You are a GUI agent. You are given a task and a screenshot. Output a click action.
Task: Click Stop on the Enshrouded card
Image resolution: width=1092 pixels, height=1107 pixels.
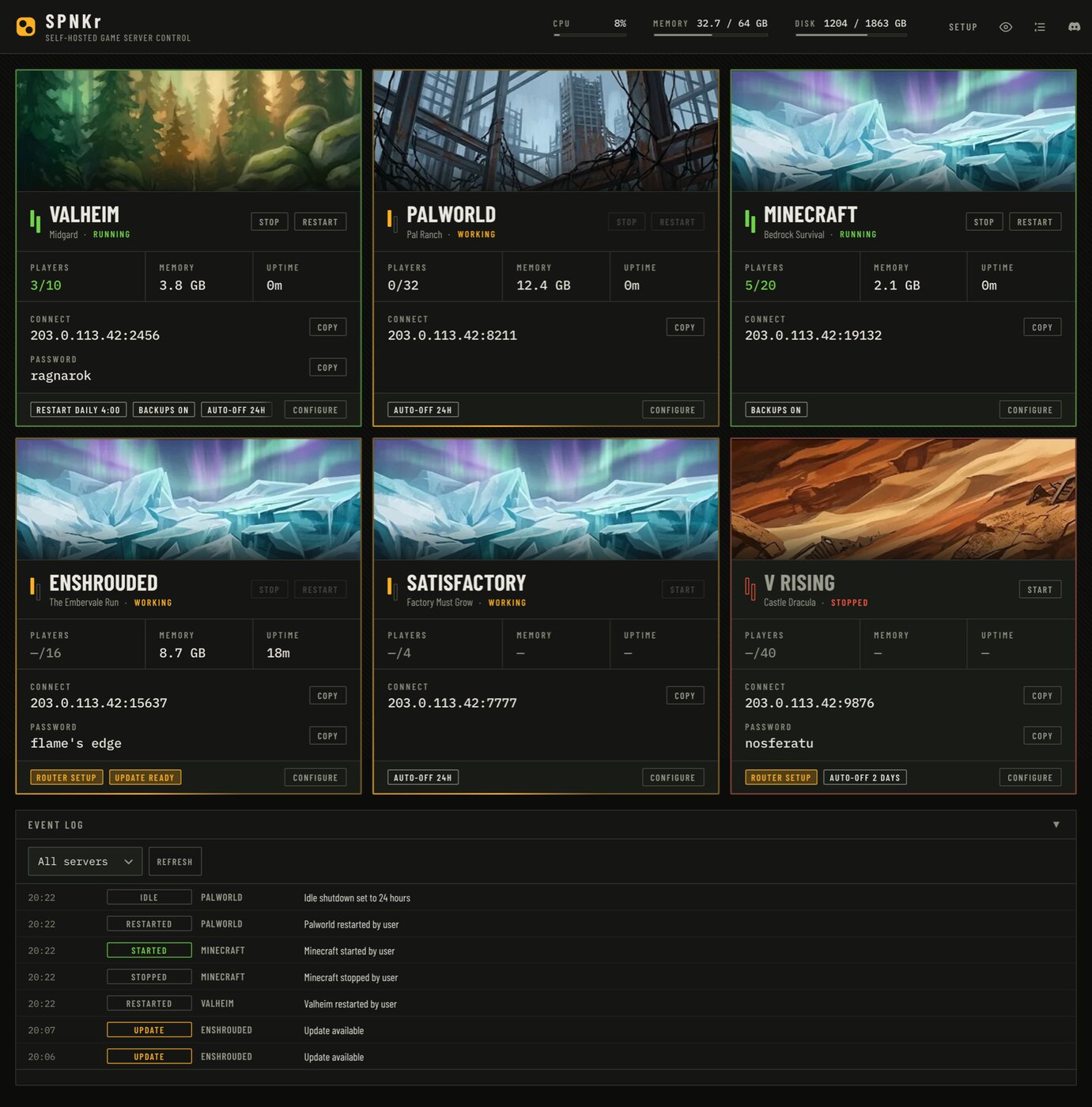(x=270, y=590)
